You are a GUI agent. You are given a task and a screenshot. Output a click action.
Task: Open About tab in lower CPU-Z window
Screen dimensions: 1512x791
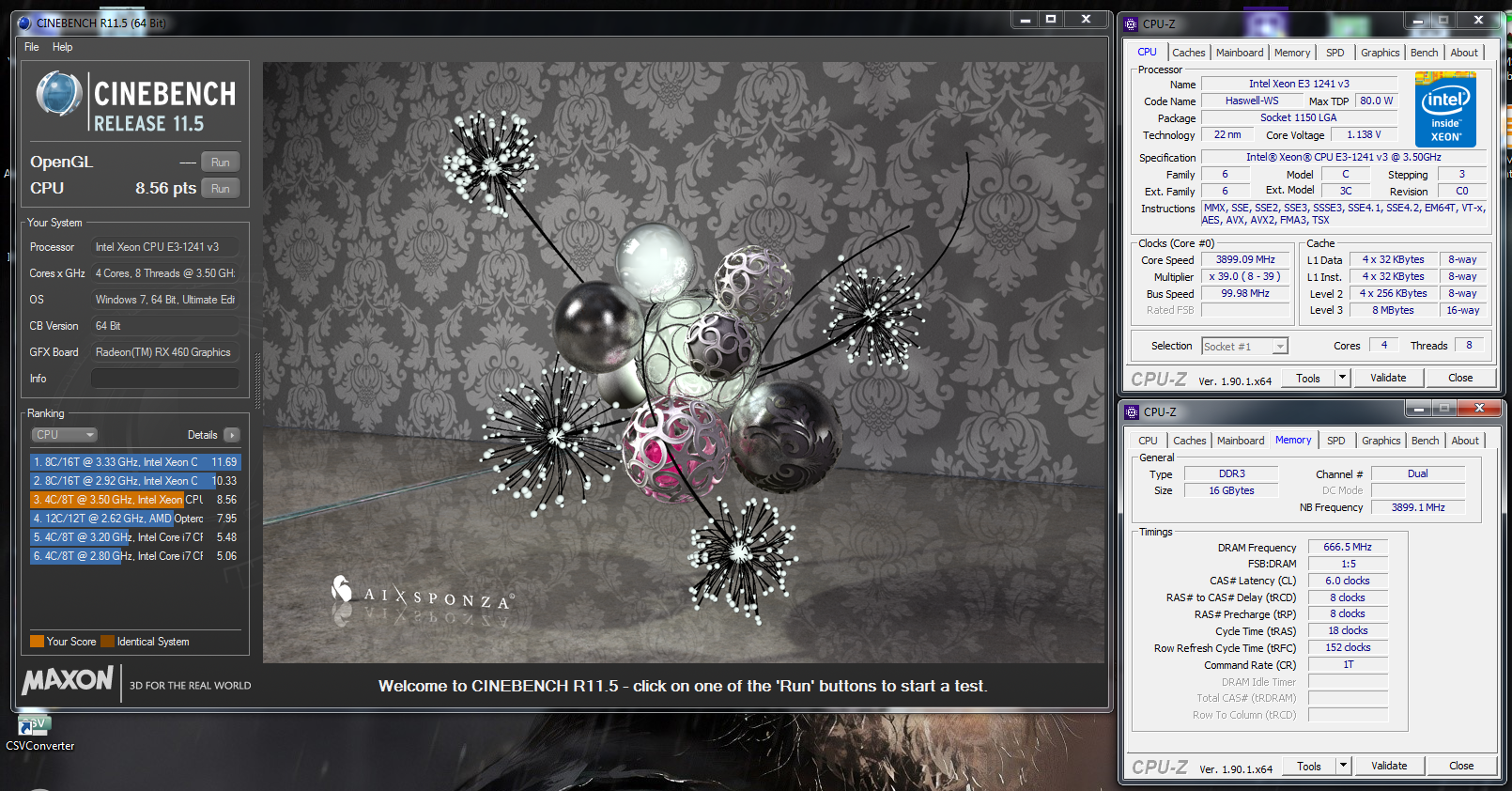(1465, 441)
